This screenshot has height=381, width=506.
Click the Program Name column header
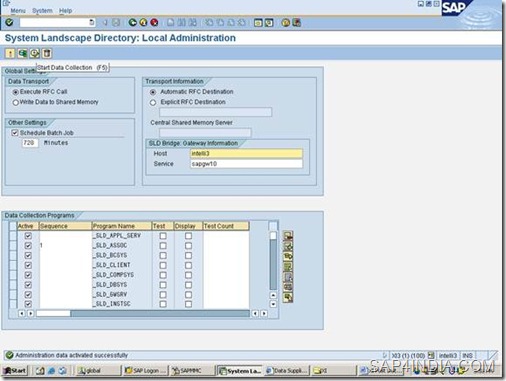[122, 226]
